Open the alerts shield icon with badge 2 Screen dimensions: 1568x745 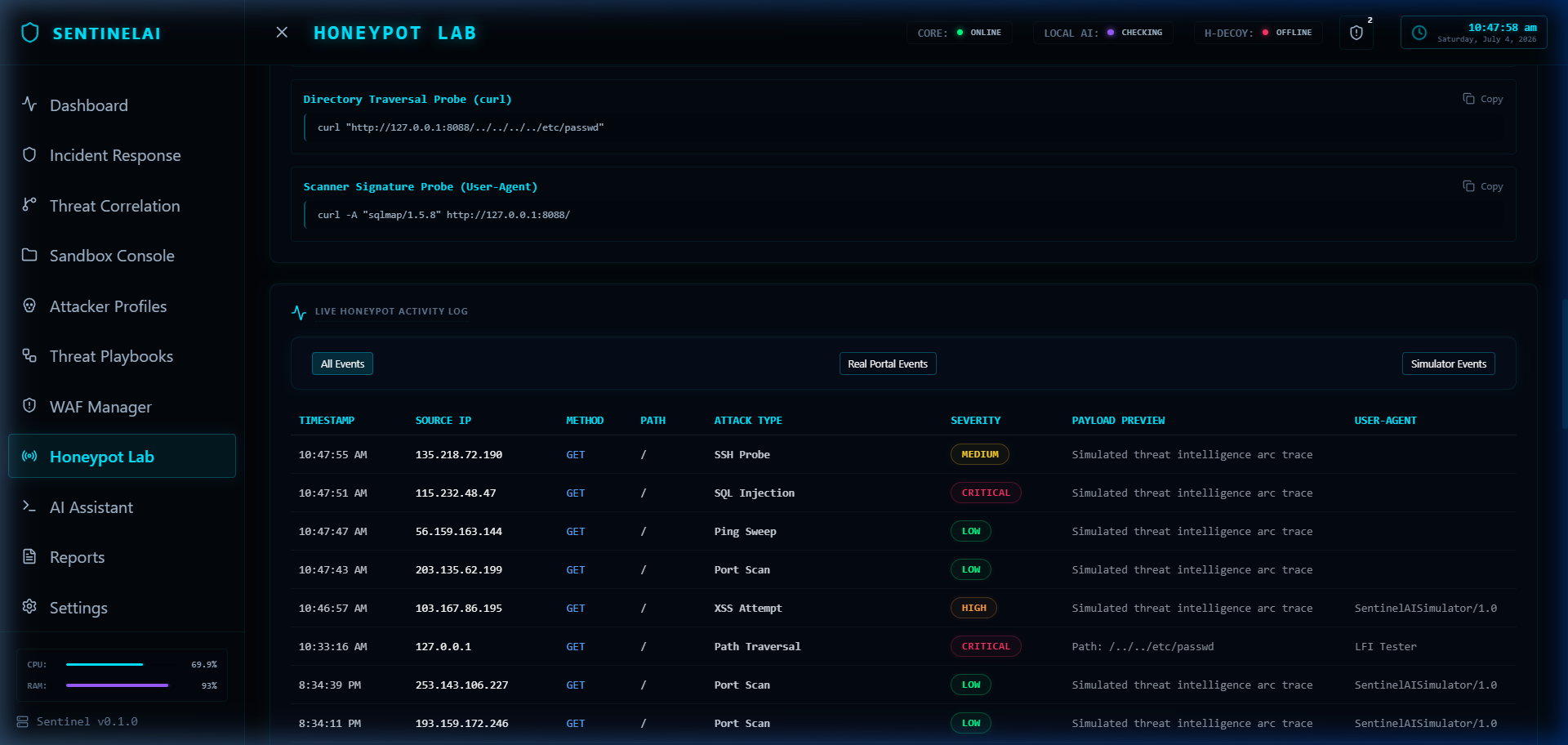tap(1356, 33)
